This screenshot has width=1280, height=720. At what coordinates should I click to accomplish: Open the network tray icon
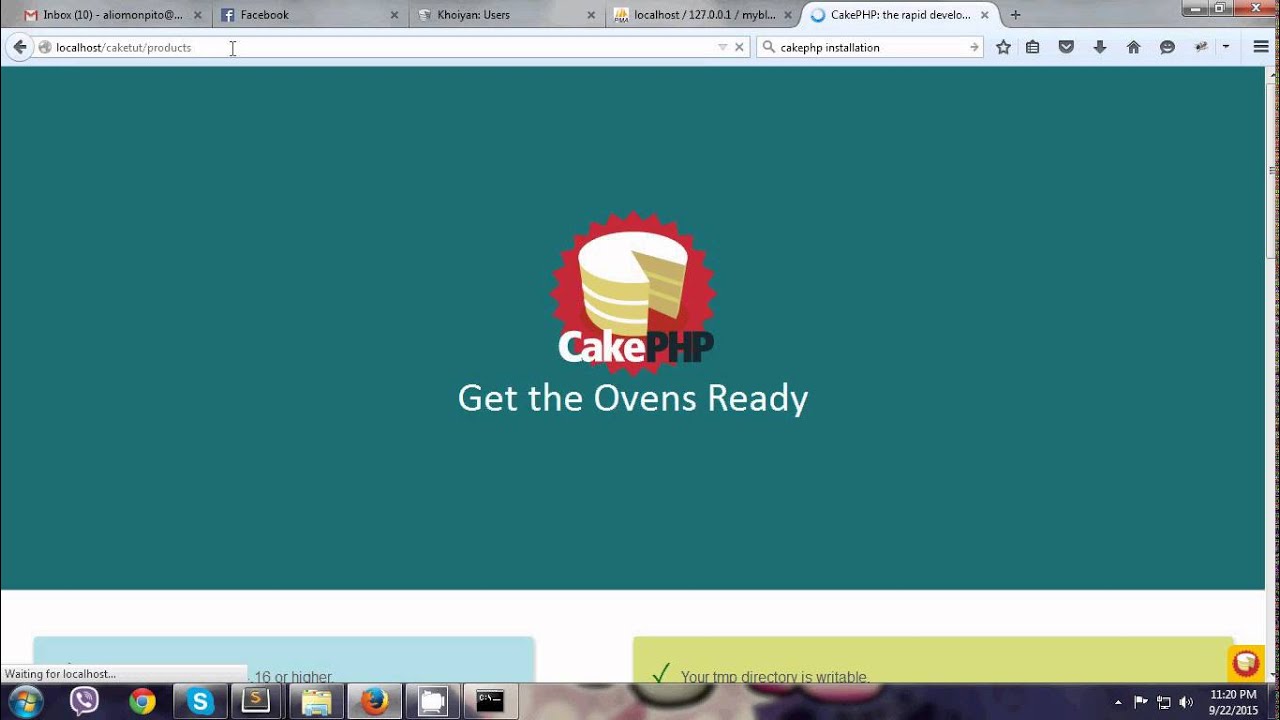coord(1164,702)
